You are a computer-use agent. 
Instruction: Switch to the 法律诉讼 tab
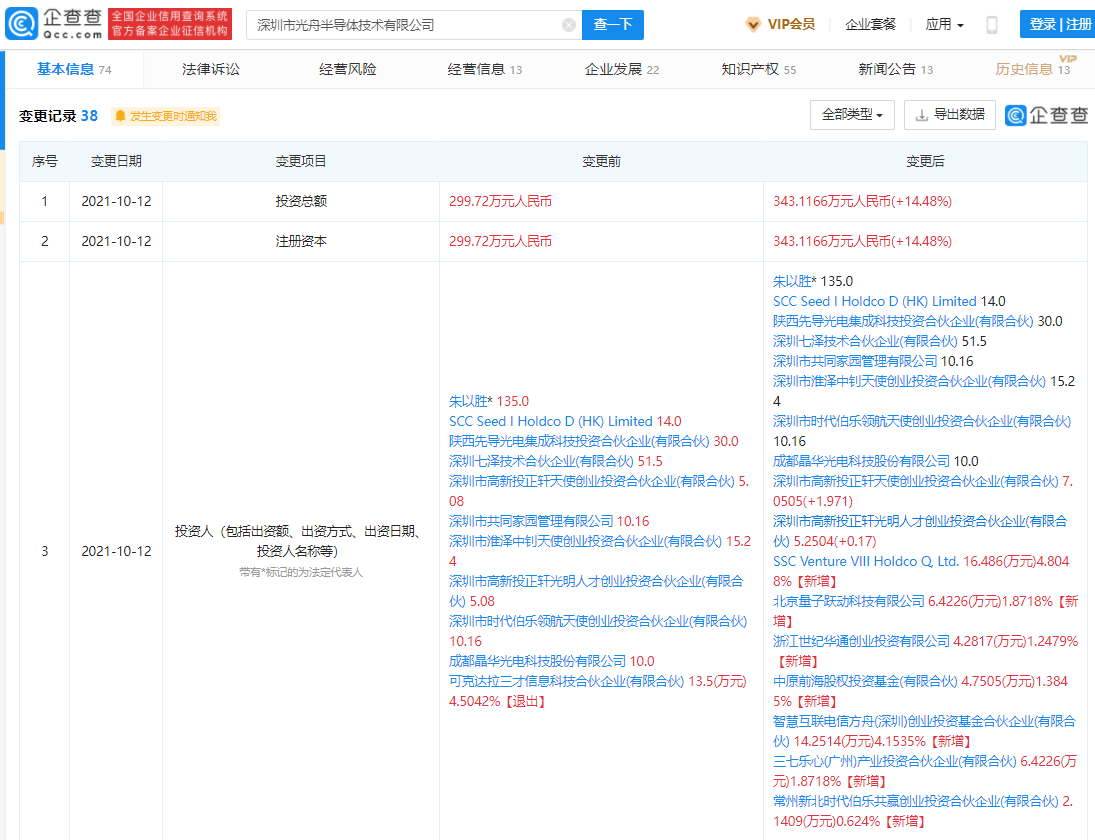tap(211, 69)
